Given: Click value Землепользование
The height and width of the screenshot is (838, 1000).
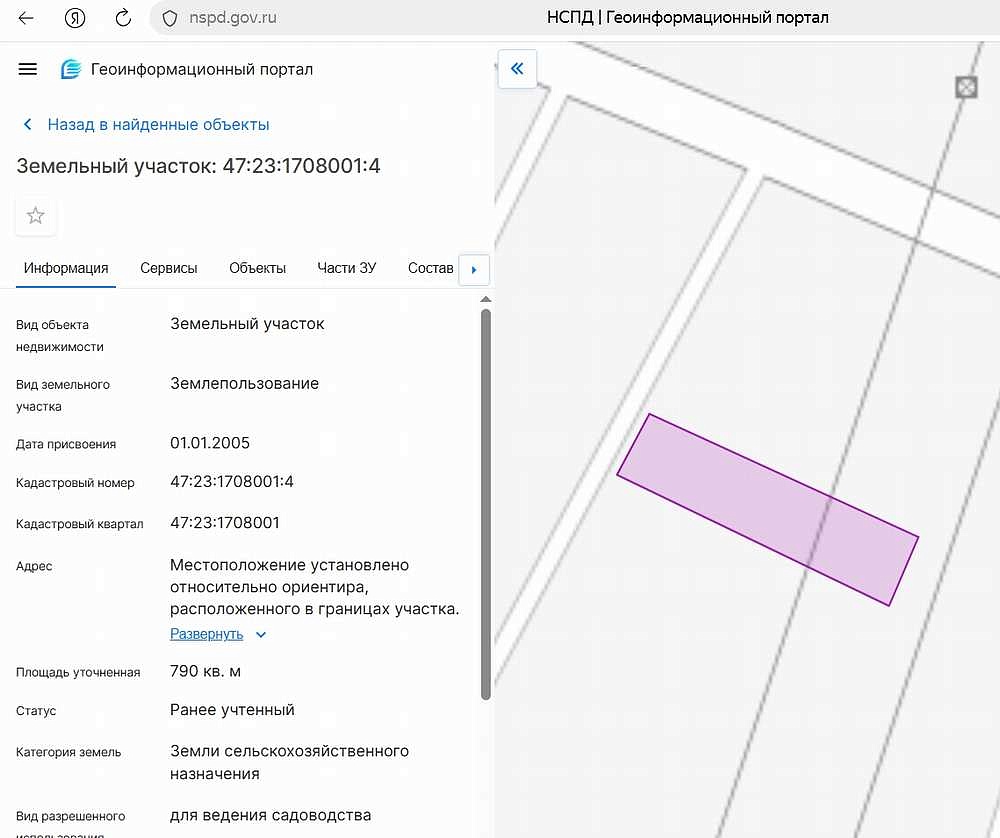Looking at the screenshot, I should point(244,383).
